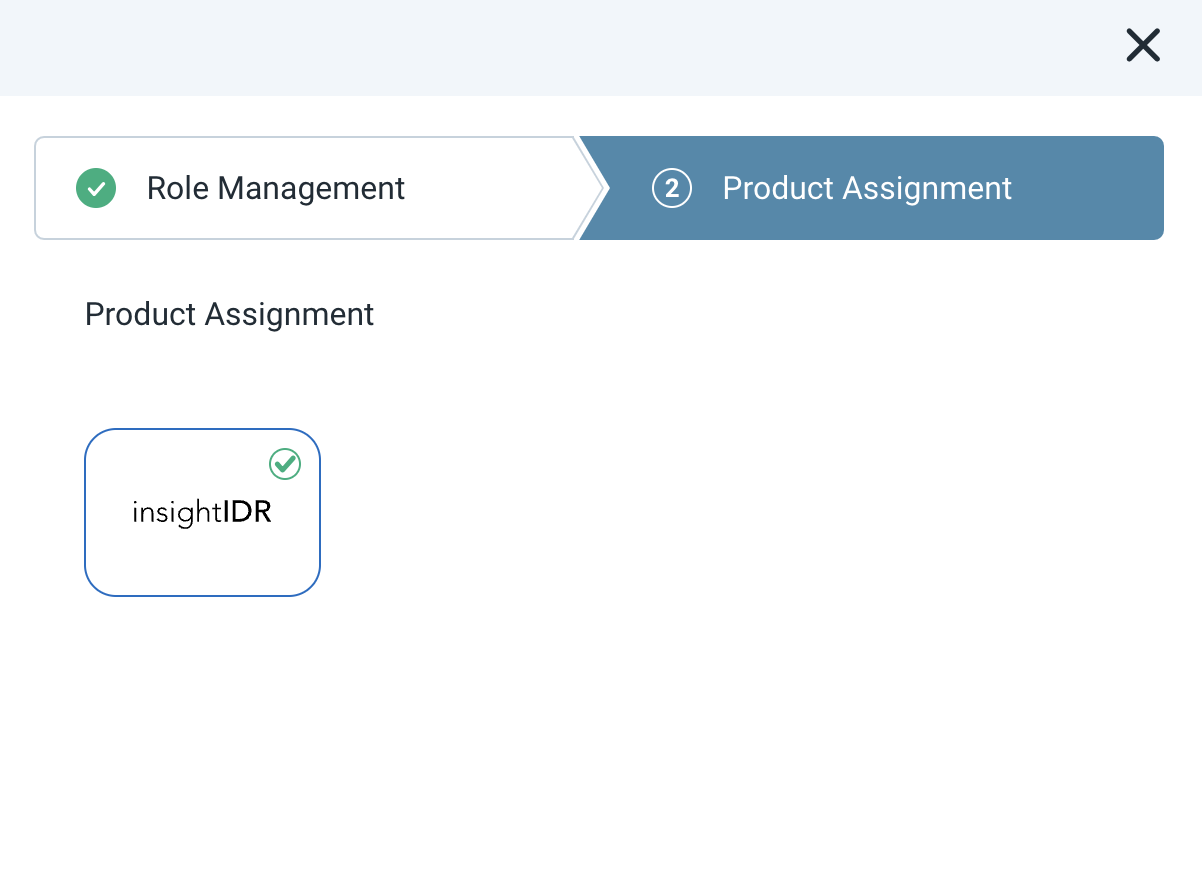
Task: Click the circled 2 in the blue step
Action: point(672,188)
